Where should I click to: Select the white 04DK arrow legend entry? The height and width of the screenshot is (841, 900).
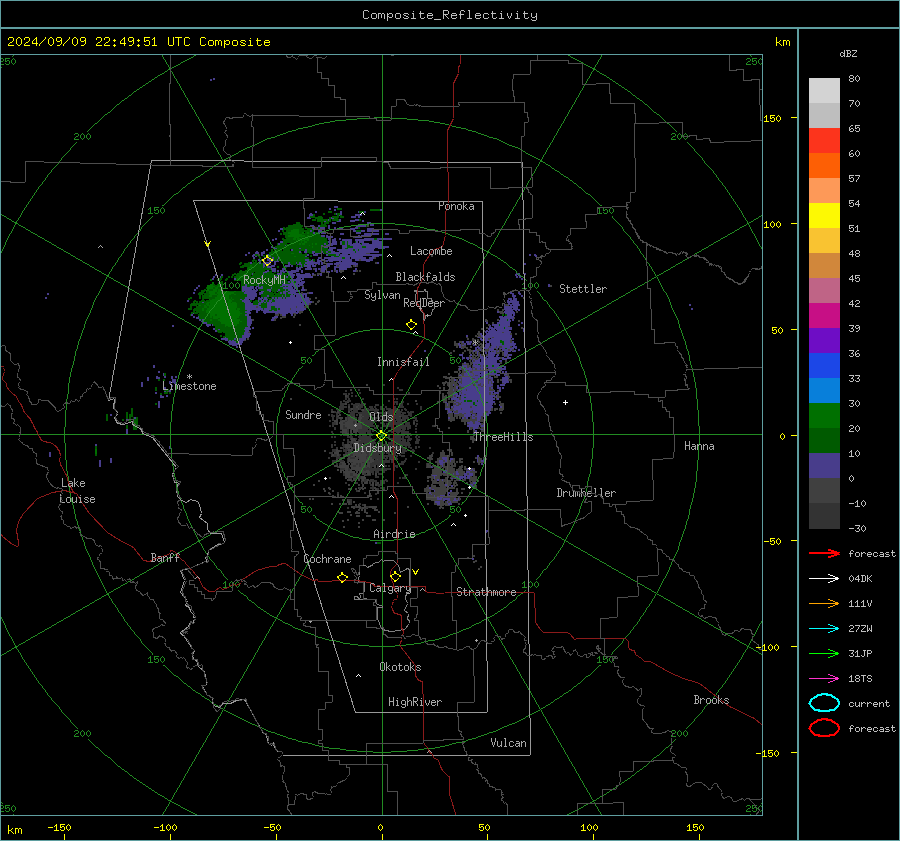pyautogui.click(x=824, y=579)
